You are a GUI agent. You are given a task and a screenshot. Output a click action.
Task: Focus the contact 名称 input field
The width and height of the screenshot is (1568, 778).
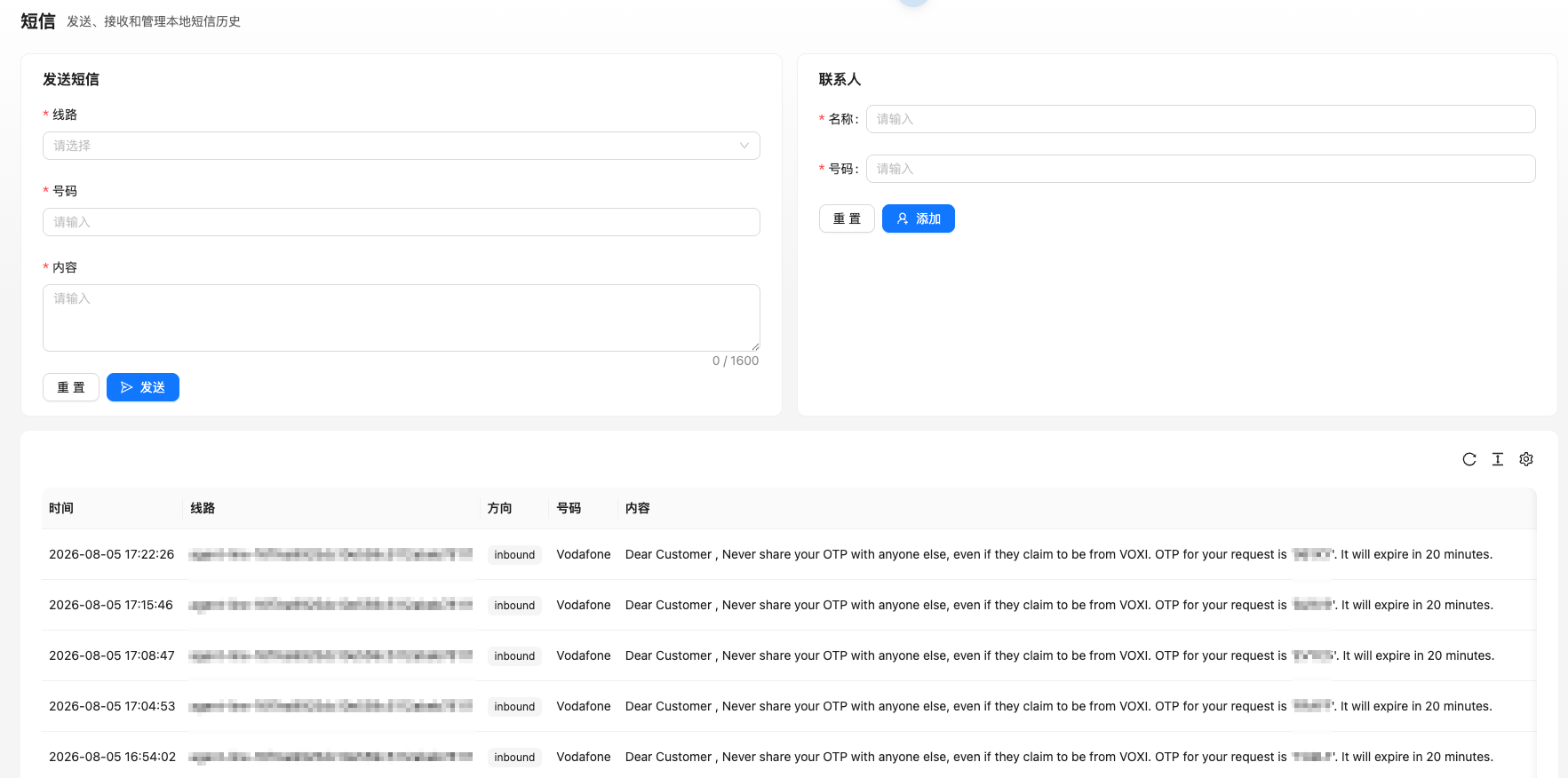coord(1201,119)
